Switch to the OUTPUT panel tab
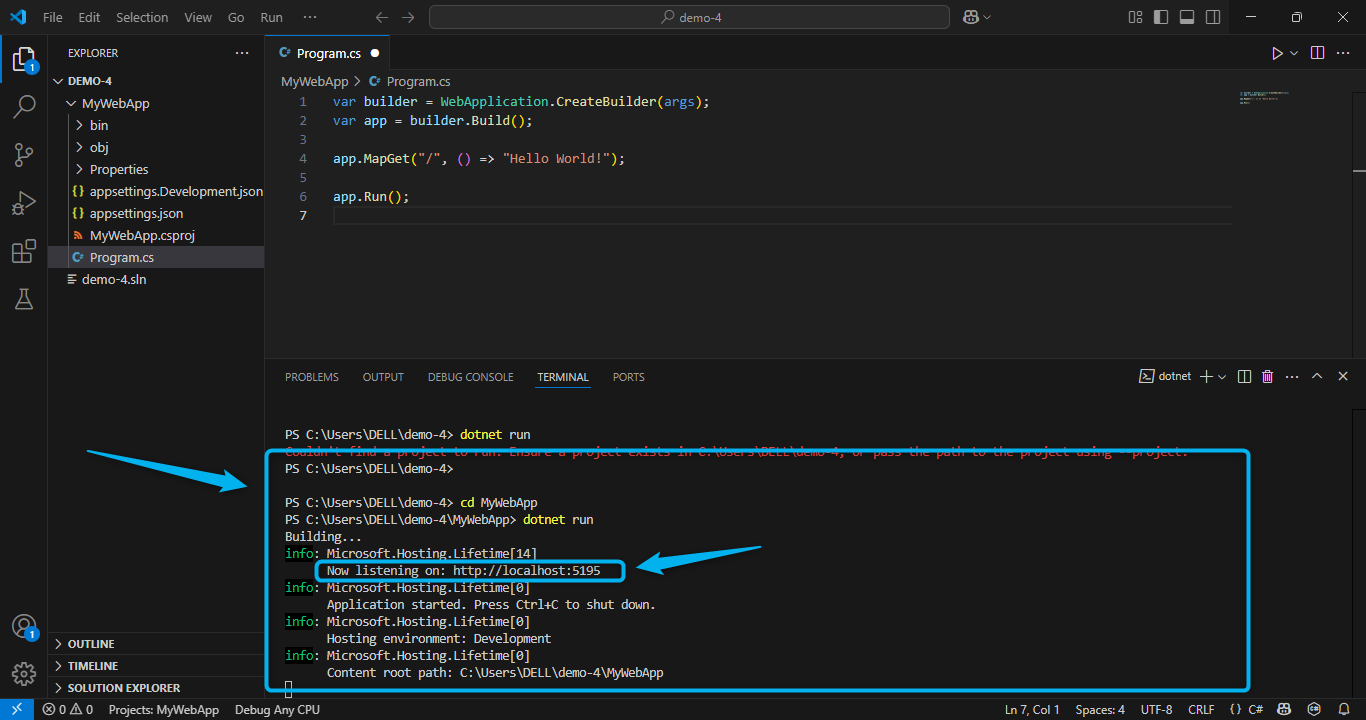1366x720 pixels. pyautogui.click(x=383, y=377)
